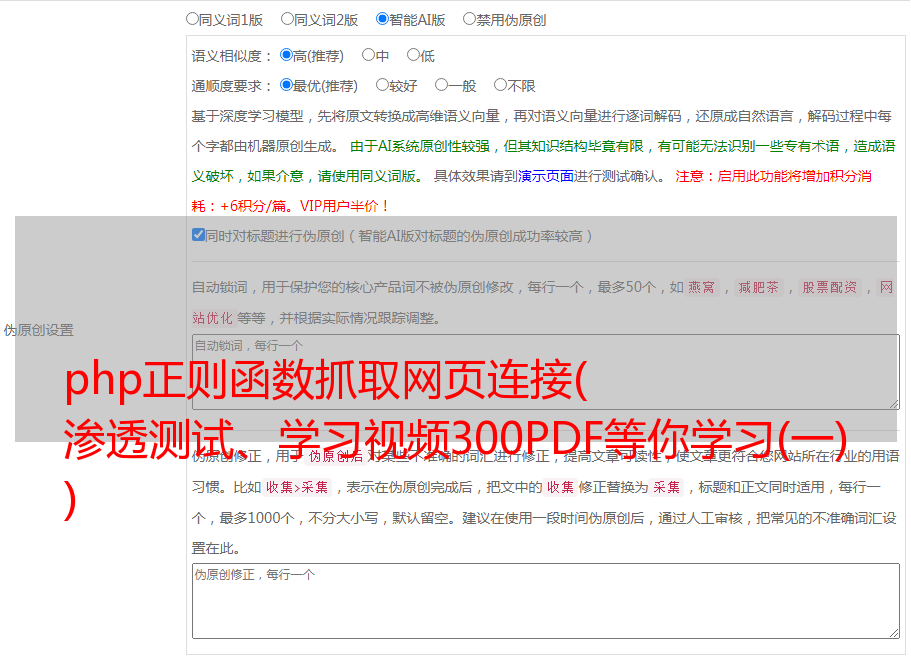Select the 同义词2版 radio option
This screenshot has height=658, width=911.
tap(287, 19)
